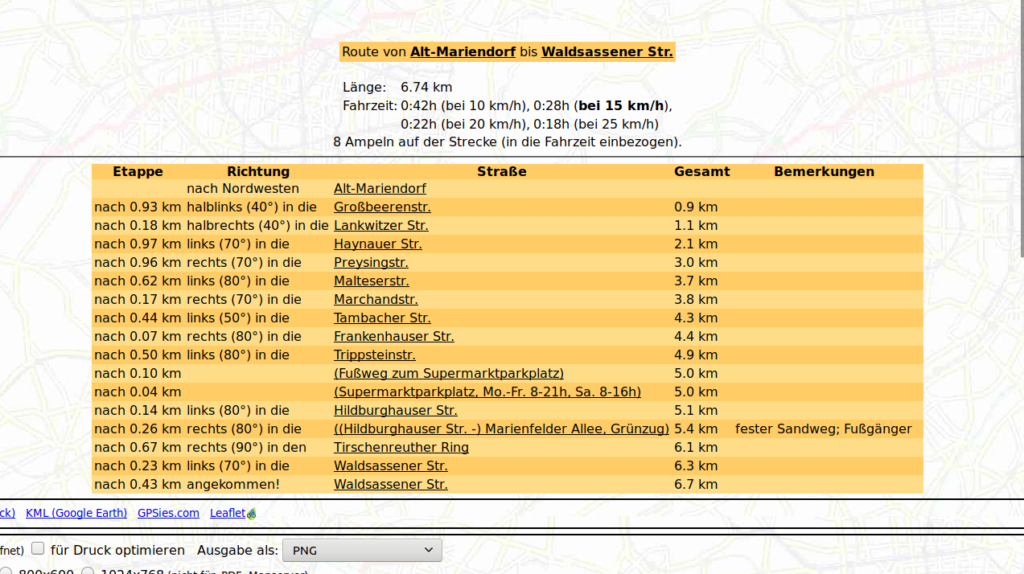Export route as KML (Google Earth)

click(76, 513)
